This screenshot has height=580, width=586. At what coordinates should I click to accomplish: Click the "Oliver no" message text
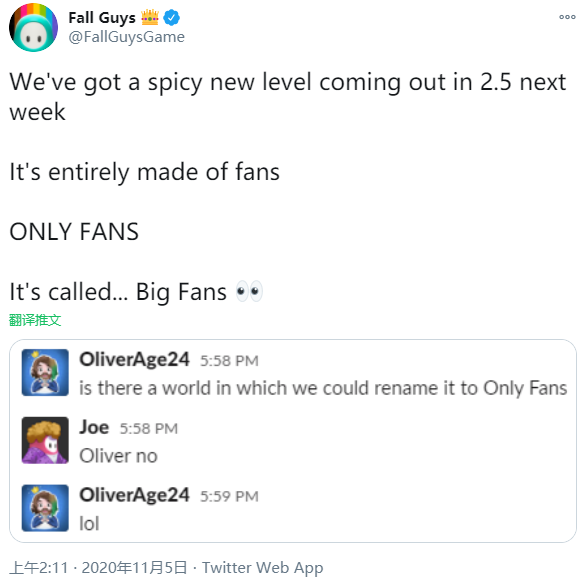118,456
